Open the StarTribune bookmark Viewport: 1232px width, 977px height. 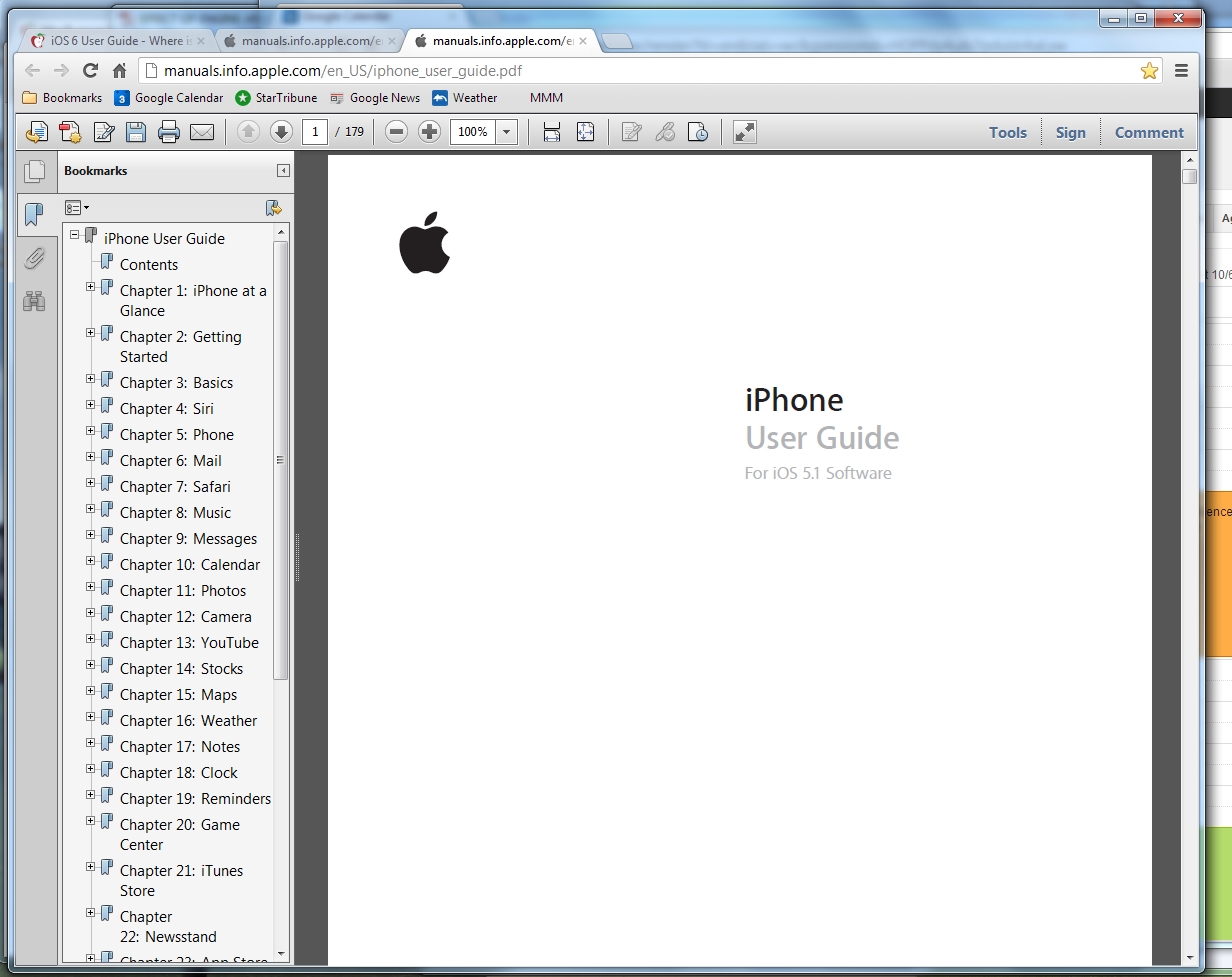click(x=276, y=98)
